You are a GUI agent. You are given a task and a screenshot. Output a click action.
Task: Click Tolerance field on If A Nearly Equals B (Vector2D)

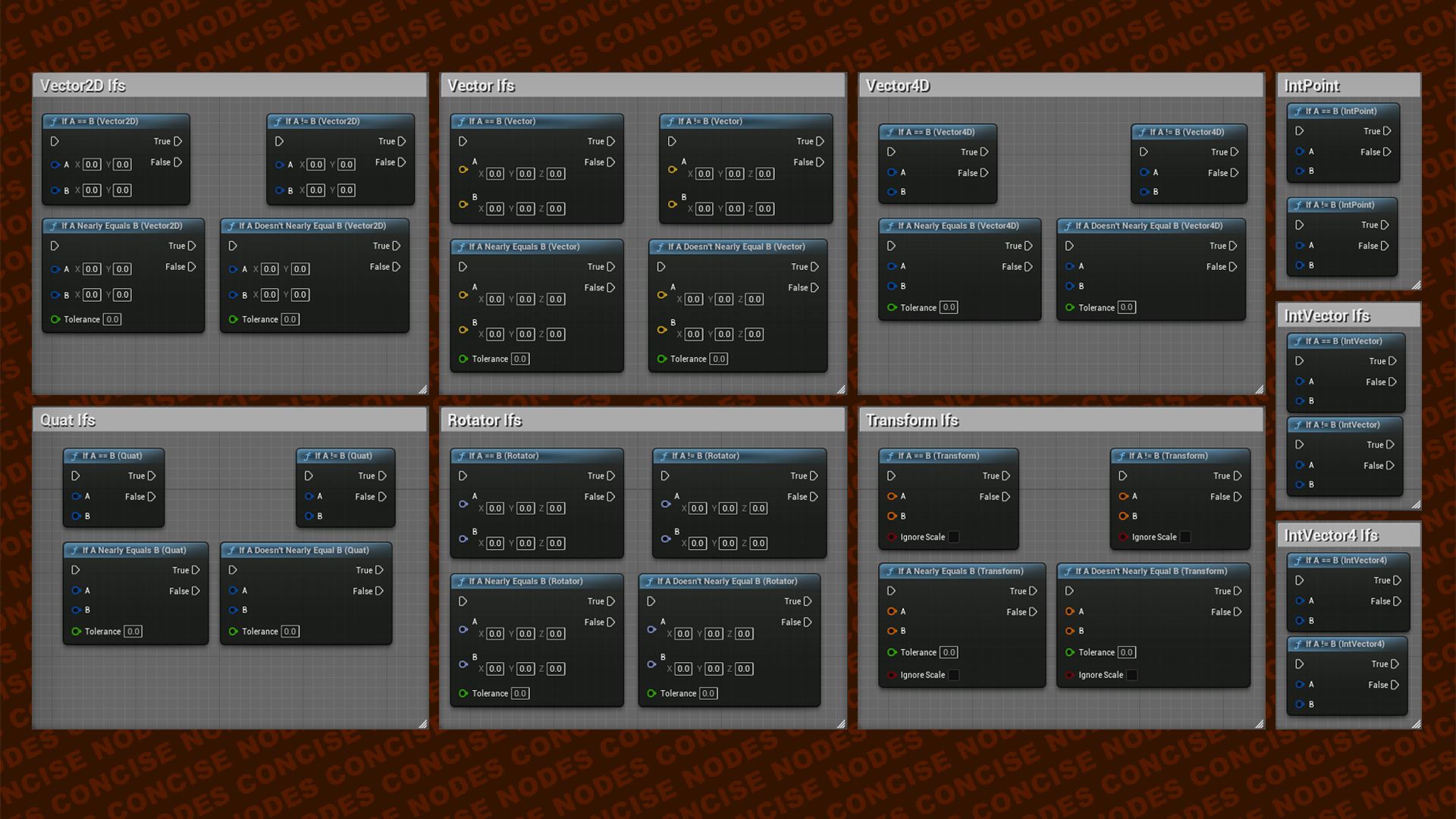pyautogui.click(x=112, y=320)
